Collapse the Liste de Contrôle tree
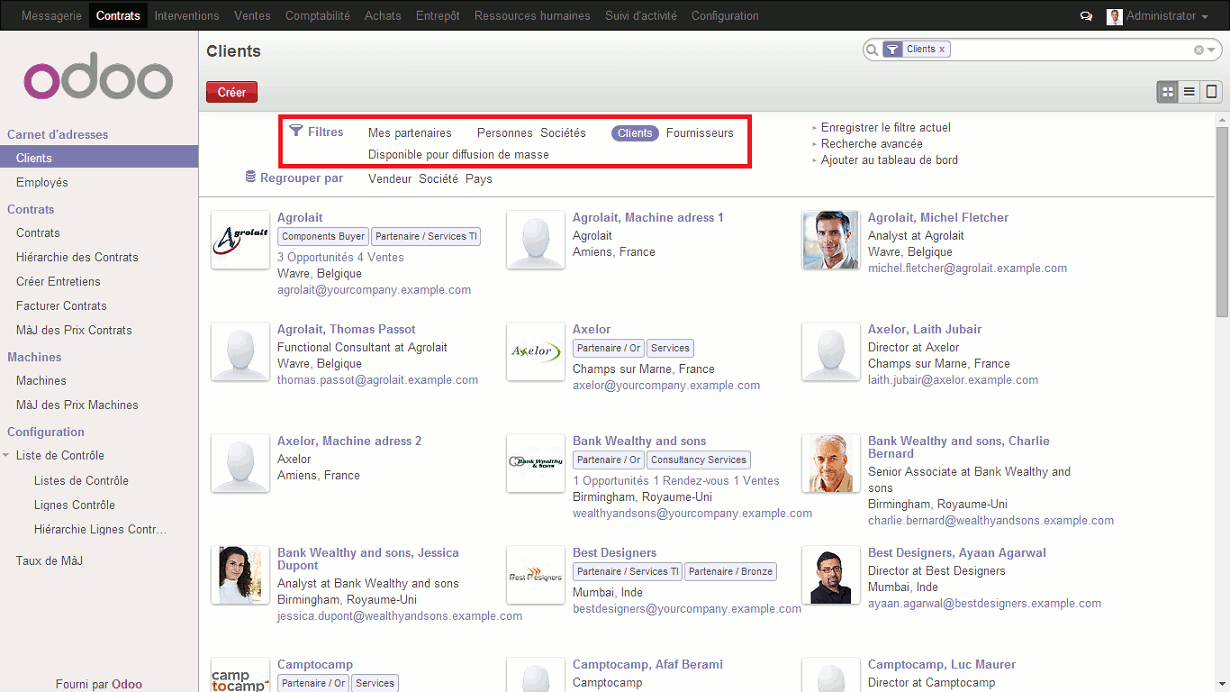 pos(7,456)
